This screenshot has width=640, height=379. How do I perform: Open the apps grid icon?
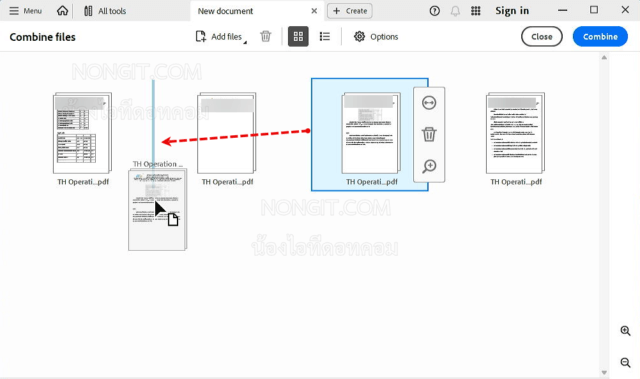pos(476,11)
